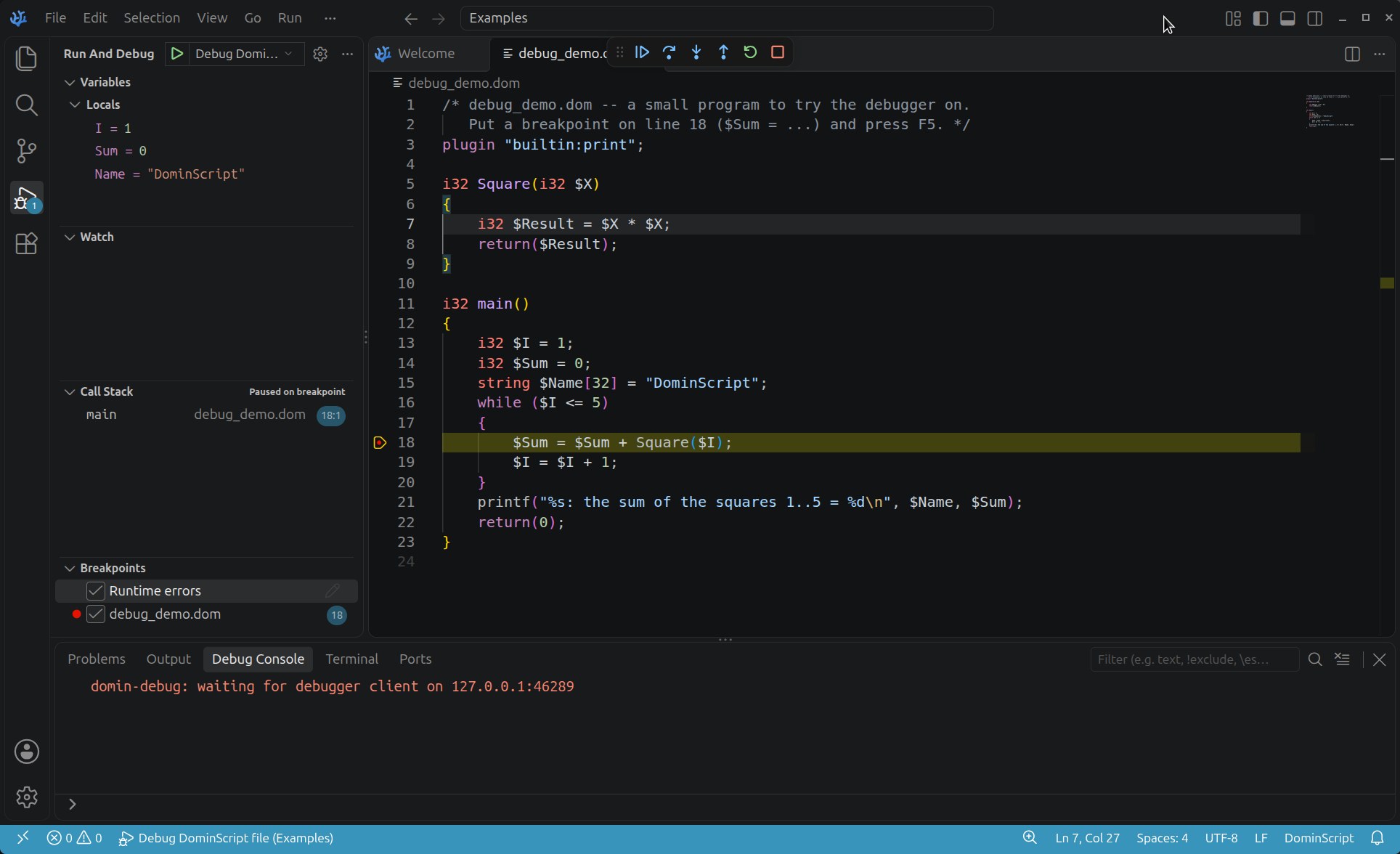Screen dimensions: 1400x854
Task: Collapse the Watch section
Action: (70, 237)
